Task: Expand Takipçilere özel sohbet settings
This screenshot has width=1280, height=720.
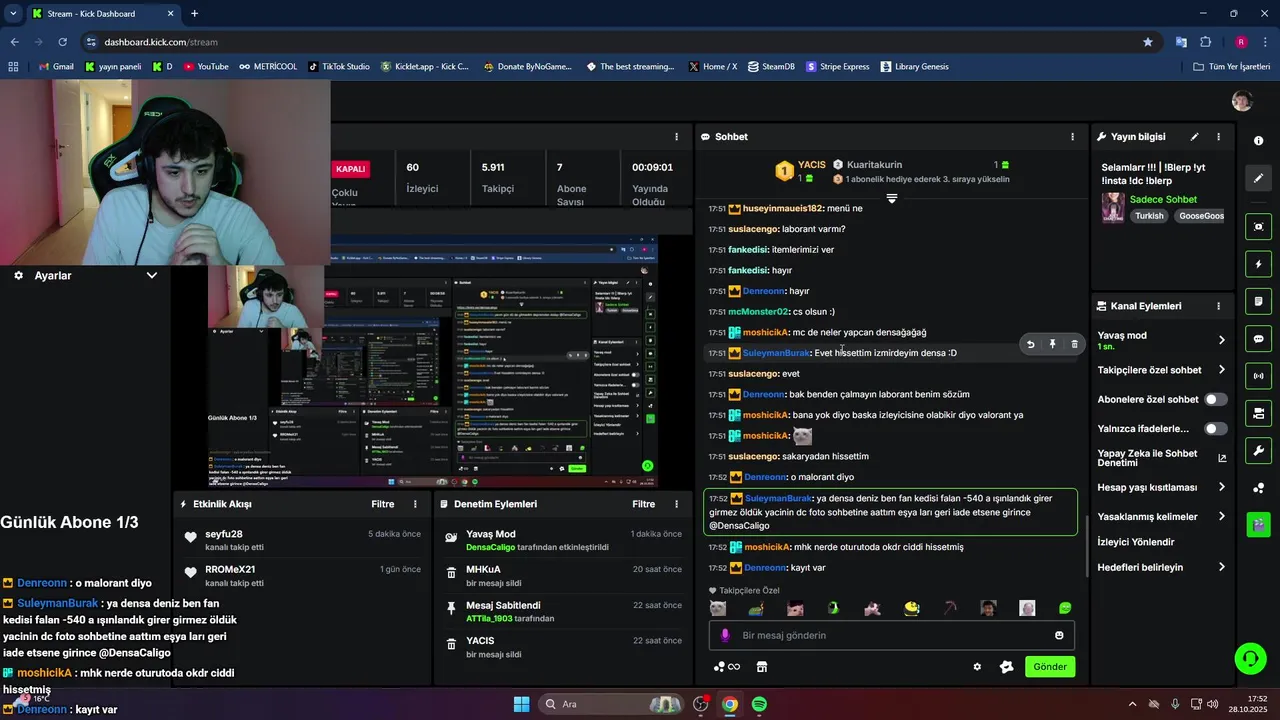Action: [1221, 370]
